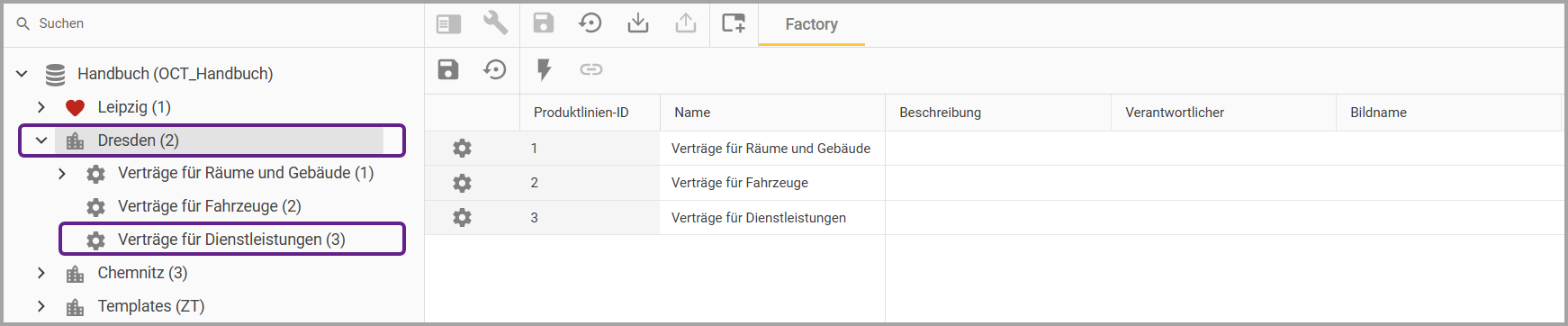
Task: Expand the Leipzig (1) node
Action: click(x=41, y=107)
